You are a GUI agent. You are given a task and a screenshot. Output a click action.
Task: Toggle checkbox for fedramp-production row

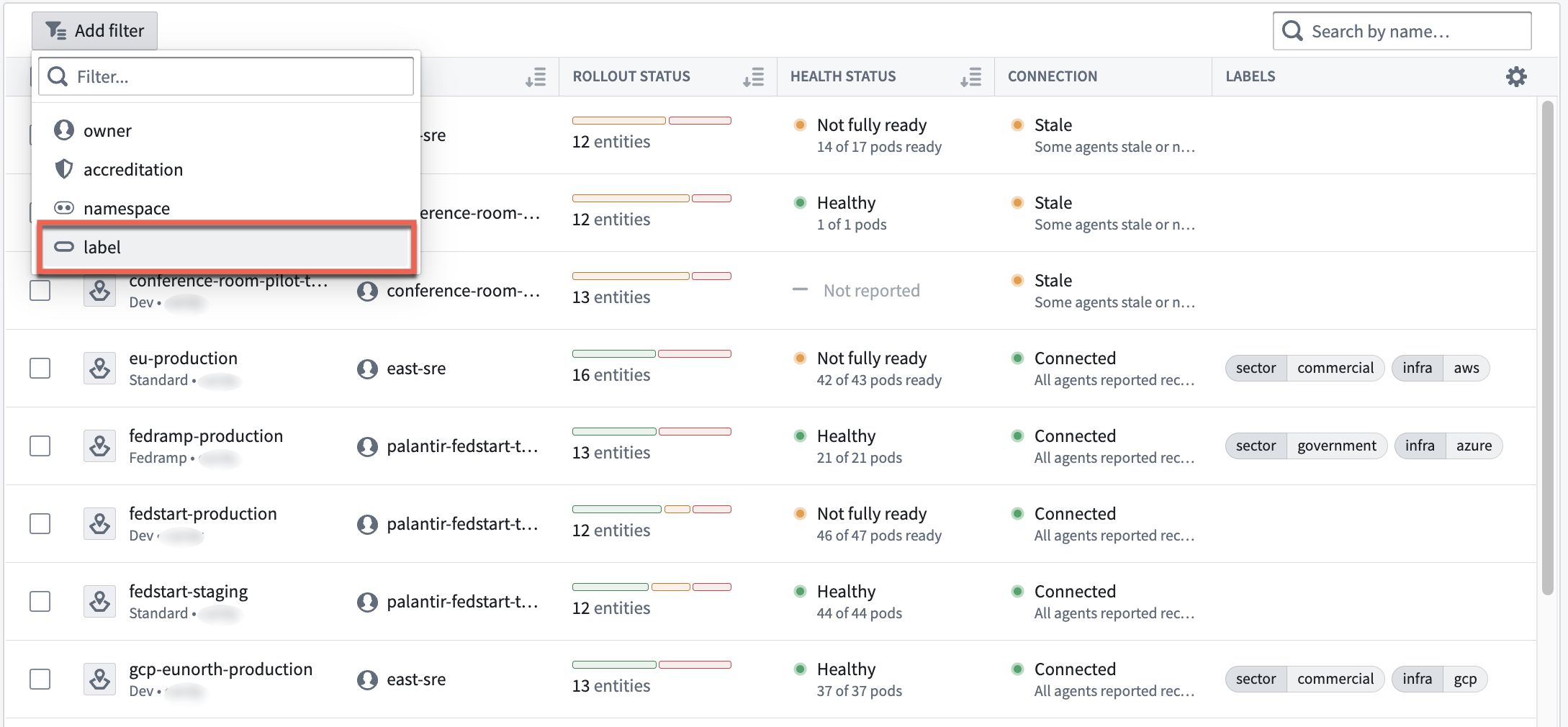(x=40, y=446)
